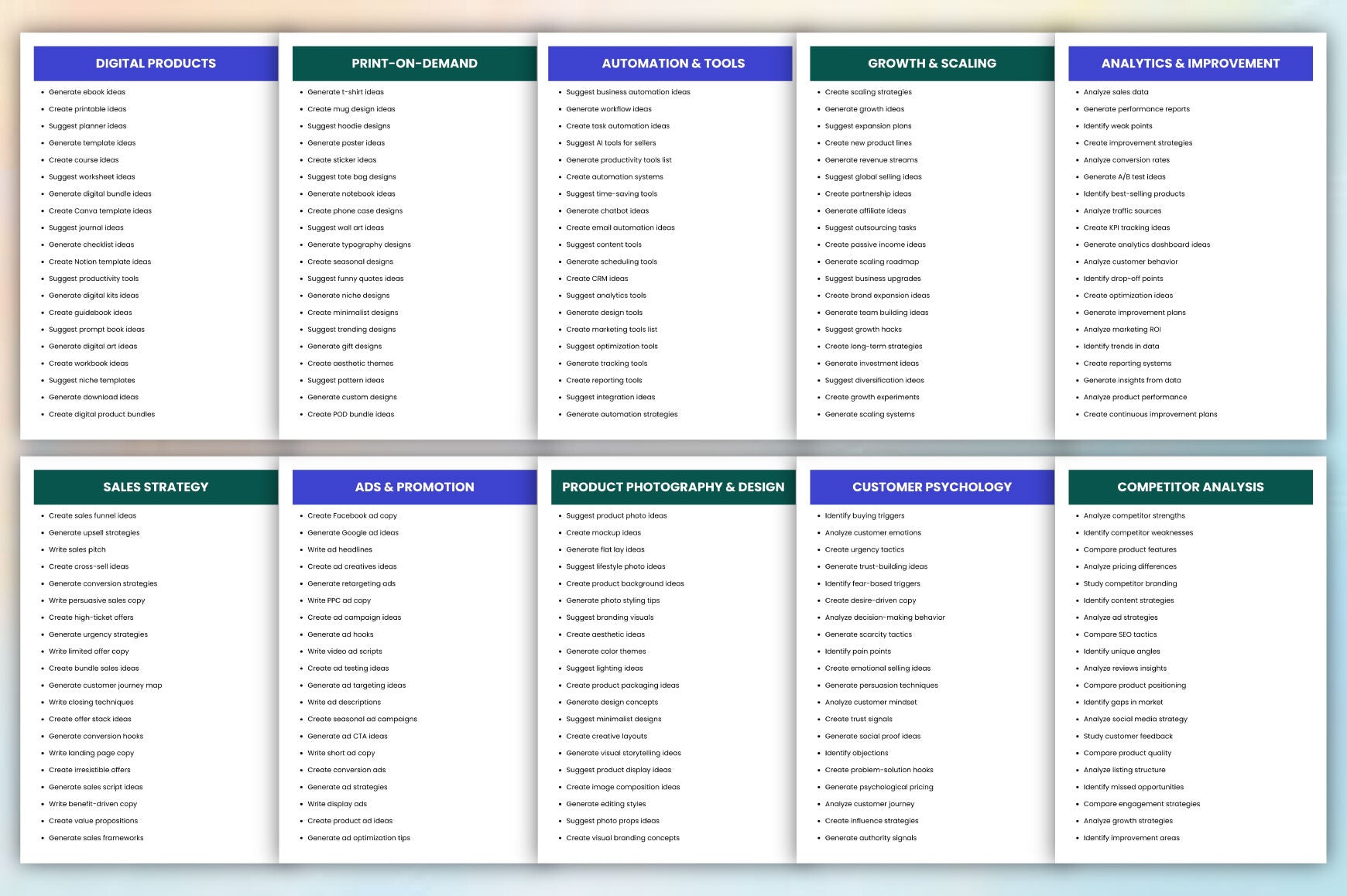Select 'Analyze listing structure'
The image size is (1347, 896).
(1124, 770)
